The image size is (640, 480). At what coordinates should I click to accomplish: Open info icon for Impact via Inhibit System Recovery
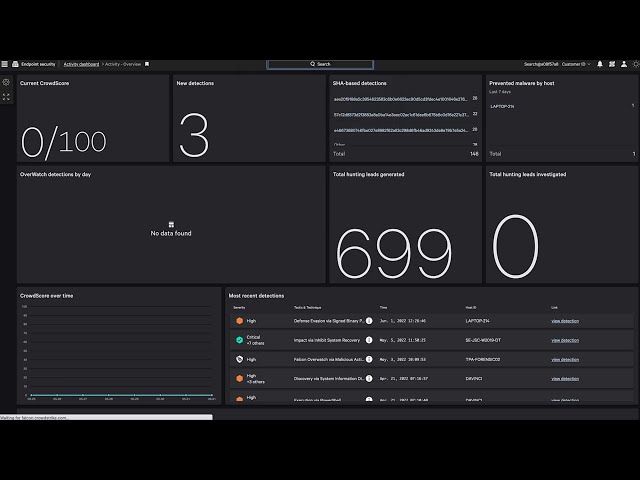[369, 340]
